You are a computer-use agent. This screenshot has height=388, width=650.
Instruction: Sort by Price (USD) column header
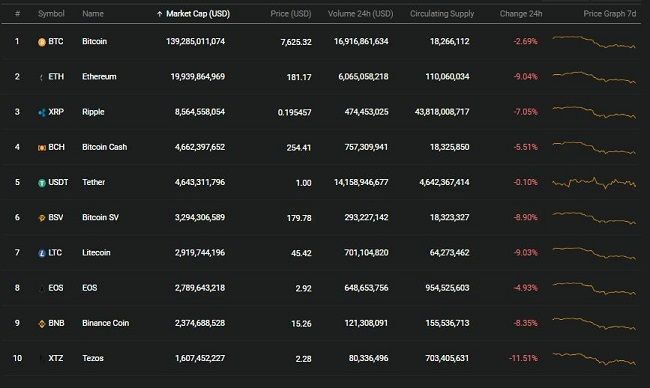[291, 14]
